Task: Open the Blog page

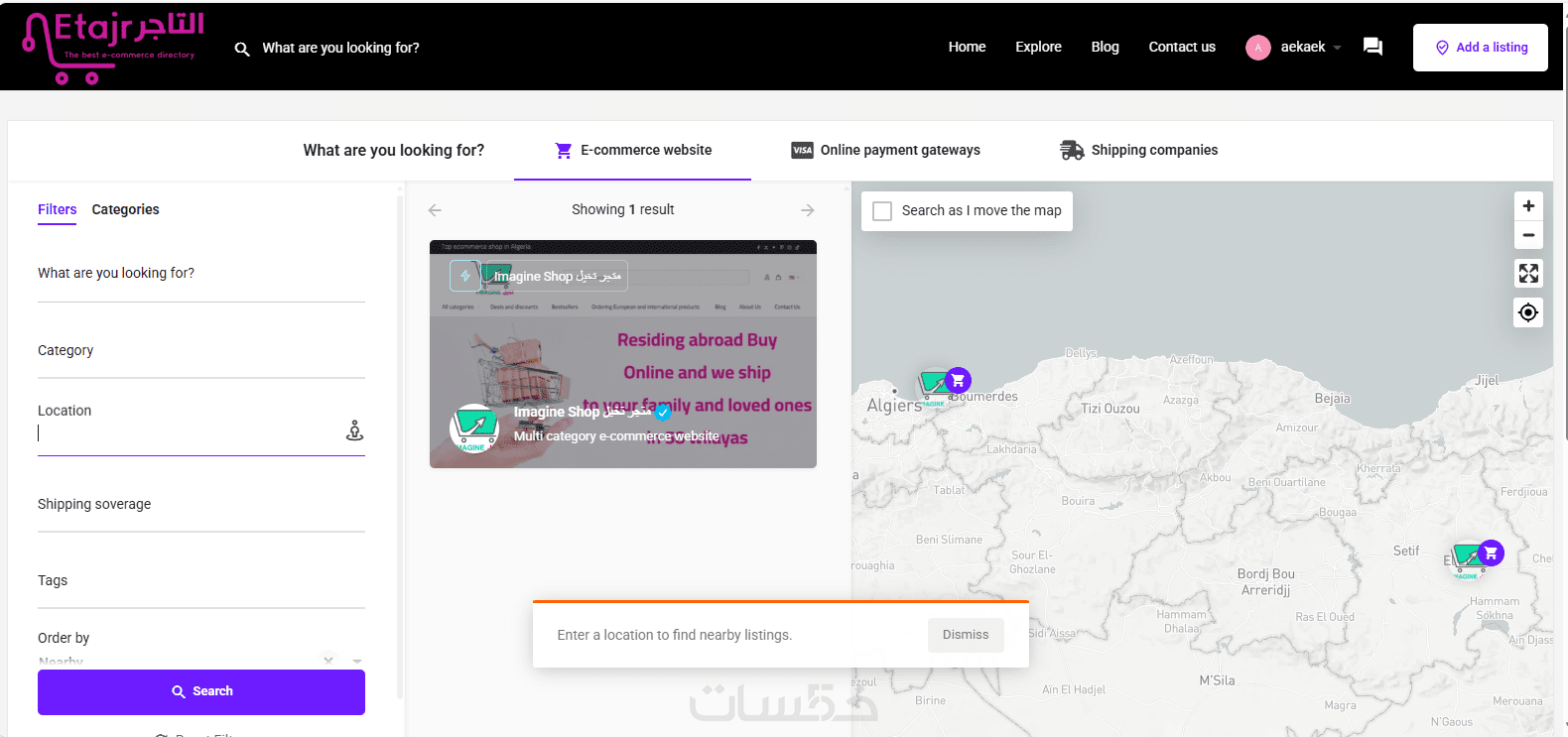Action: tap(1105, 47)
